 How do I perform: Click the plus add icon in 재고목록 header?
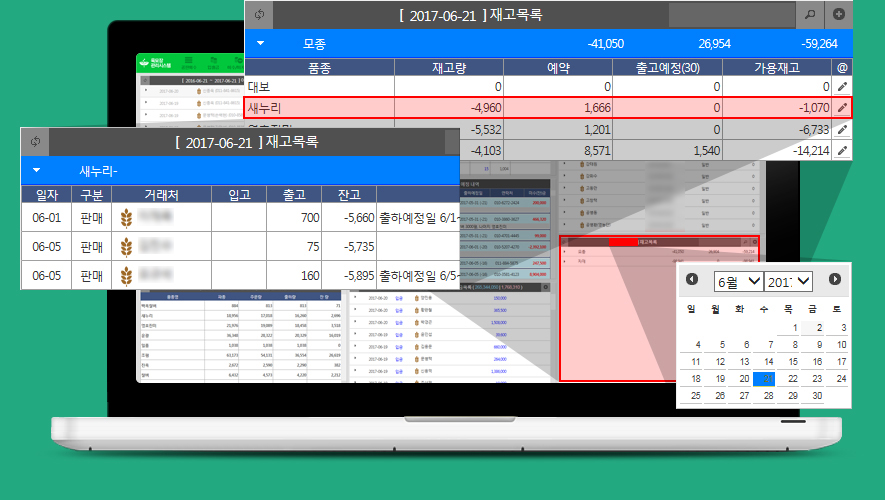point(839,15)
